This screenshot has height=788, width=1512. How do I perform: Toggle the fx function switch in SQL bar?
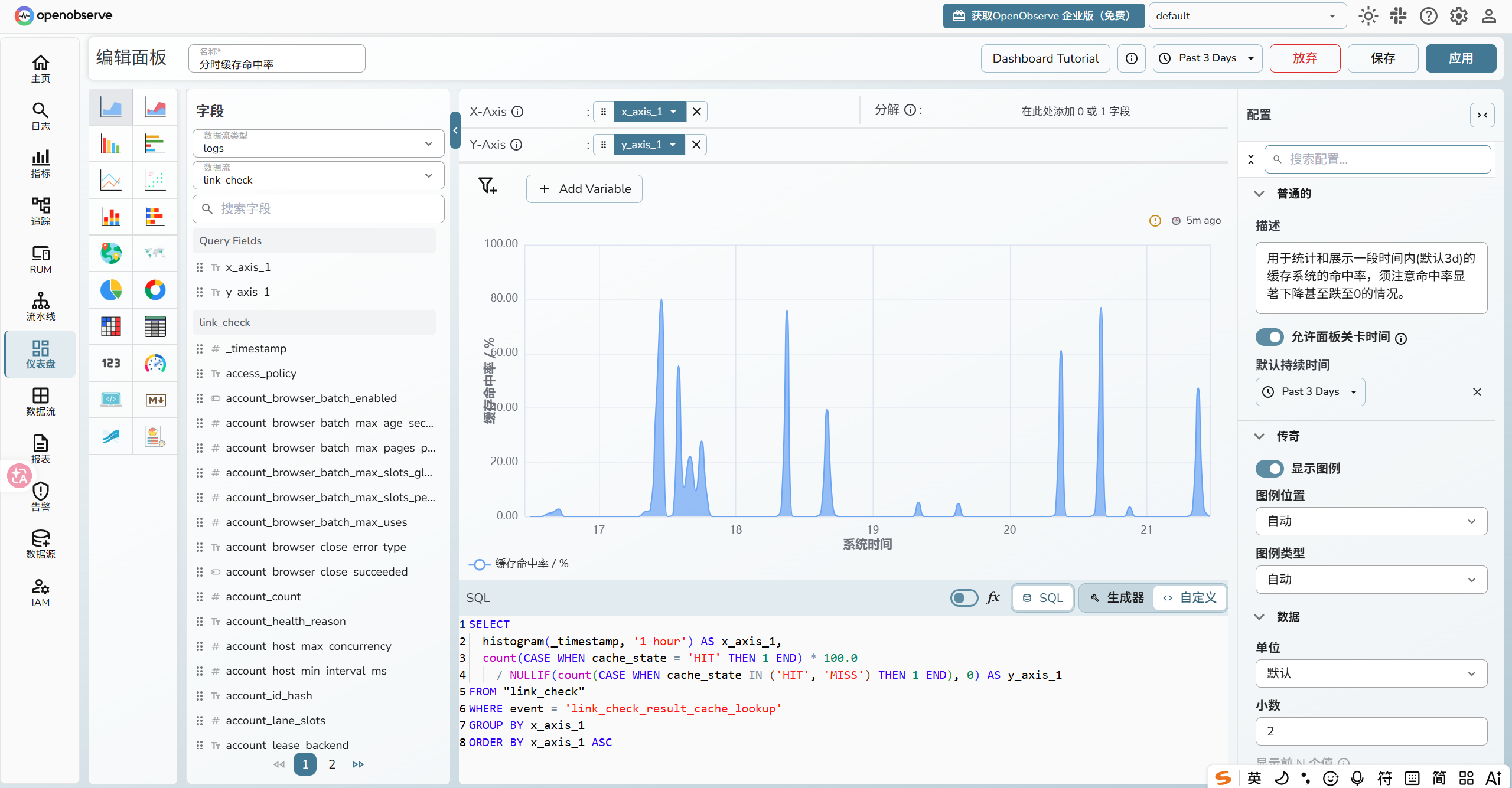964,598
